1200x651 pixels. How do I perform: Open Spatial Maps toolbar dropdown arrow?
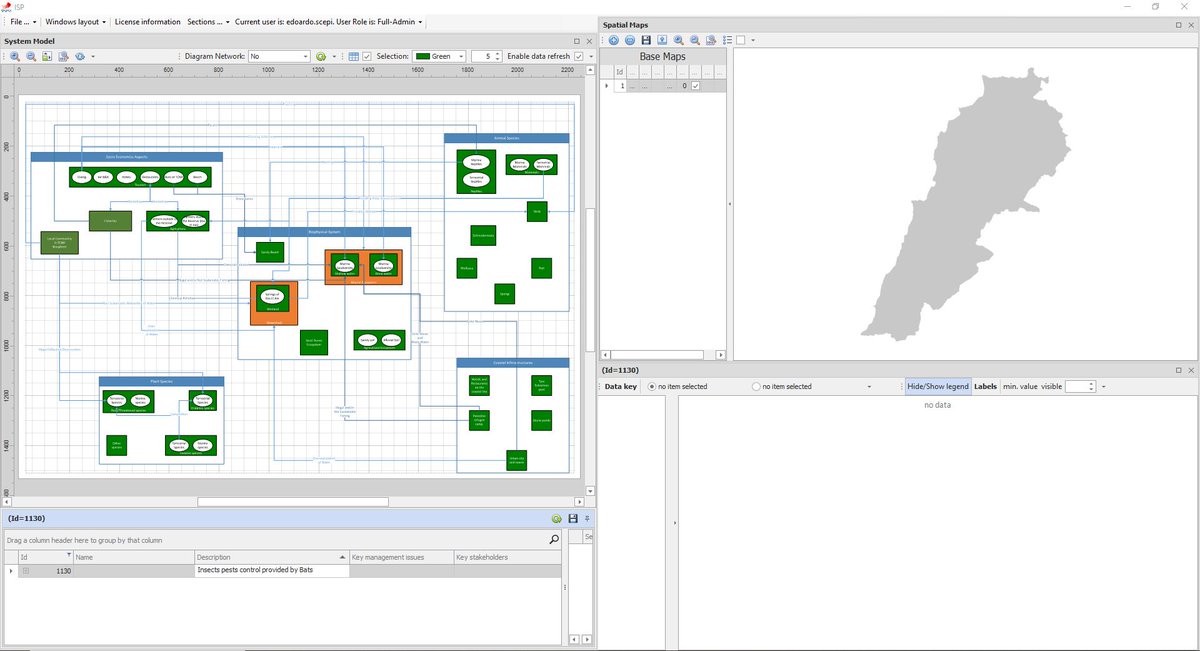[x=753, y=40]
